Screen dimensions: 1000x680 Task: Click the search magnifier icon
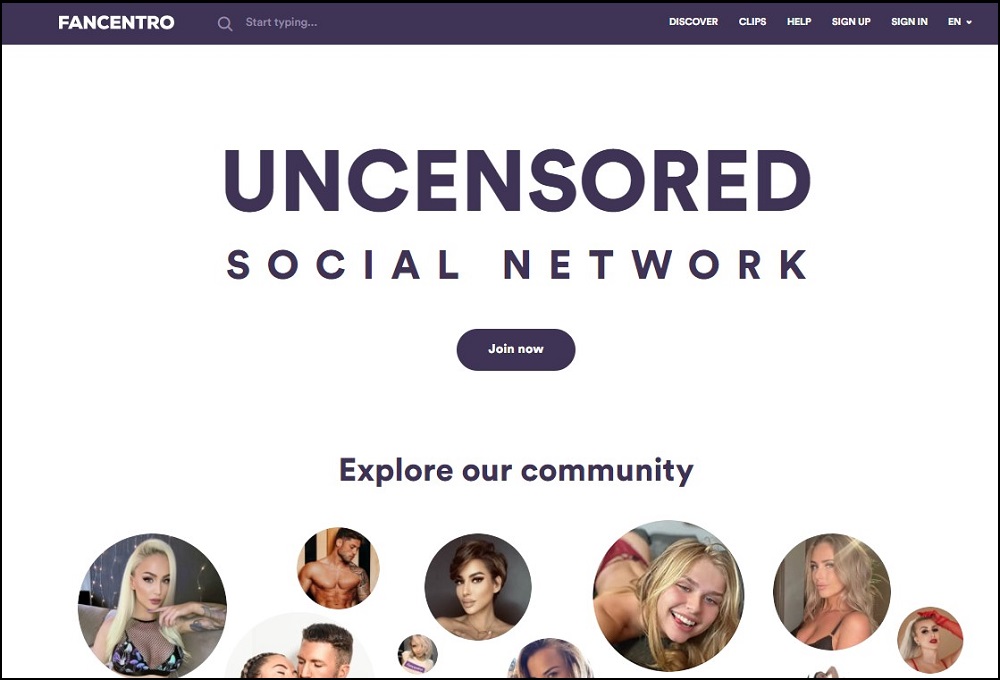pyautogui.click(x=224, y=24)
